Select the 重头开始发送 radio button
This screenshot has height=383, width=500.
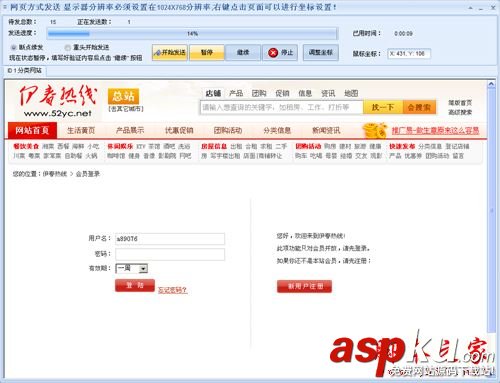pos(68,47)
